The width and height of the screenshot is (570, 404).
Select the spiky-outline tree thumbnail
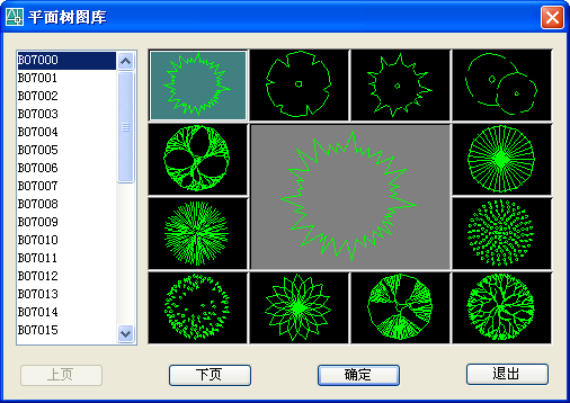click(198, 85)
